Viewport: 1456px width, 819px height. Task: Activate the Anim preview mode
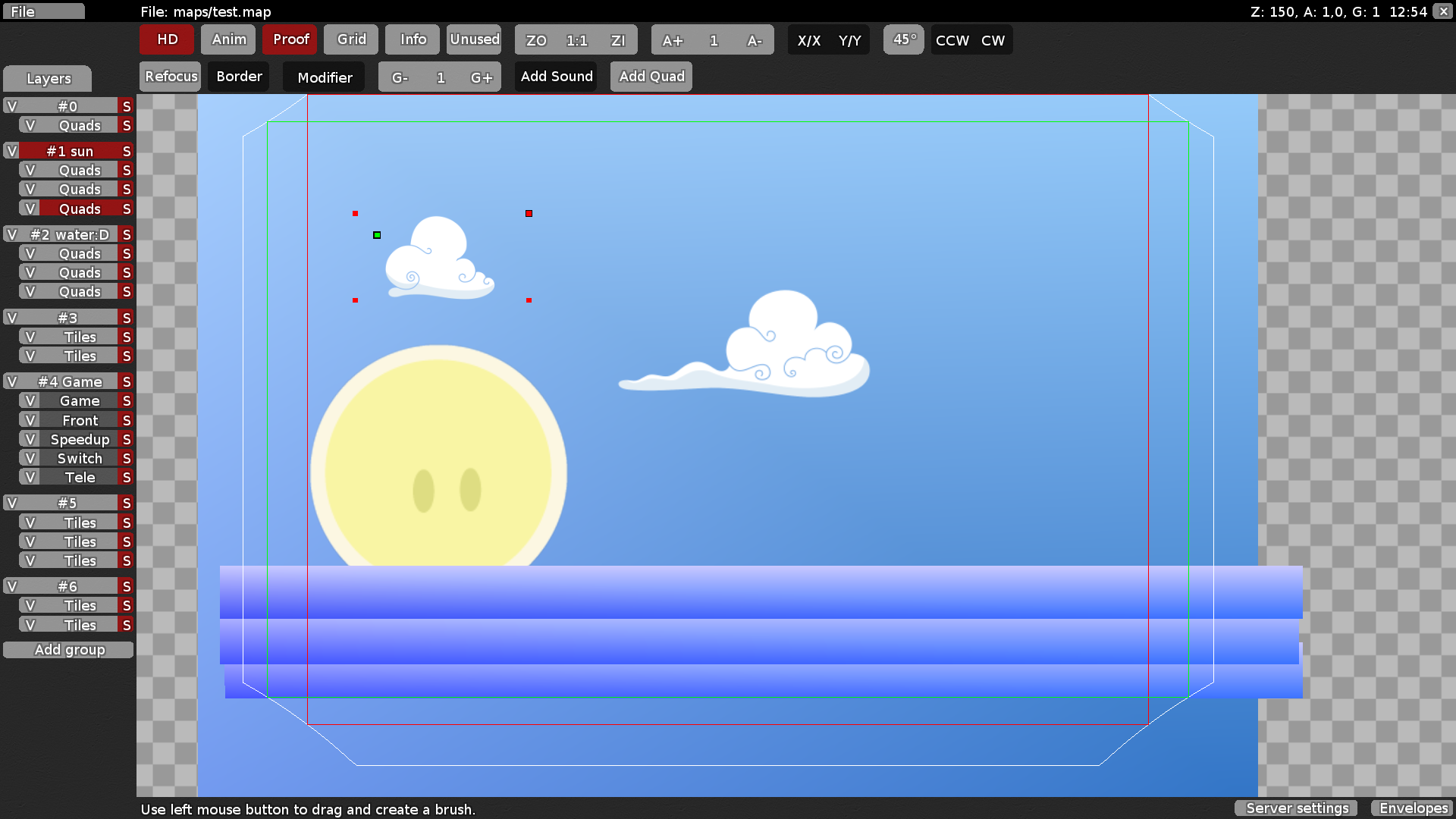pyautogui.click(x=227, y=39)
